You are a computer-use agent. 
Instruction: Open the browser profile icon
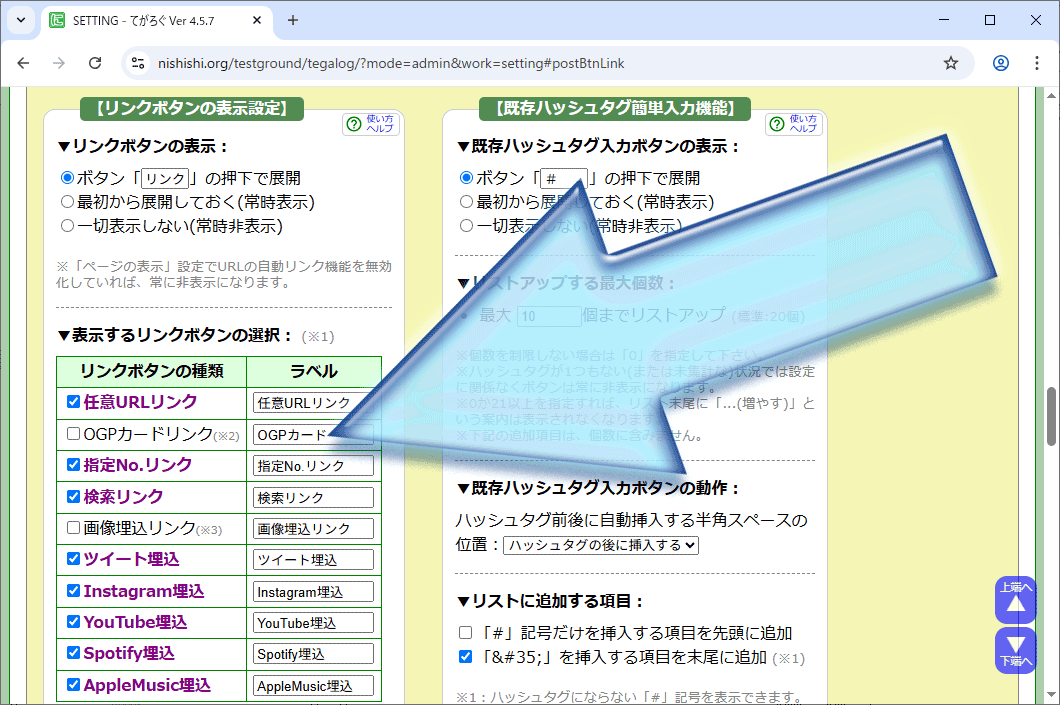(1001, 63)
